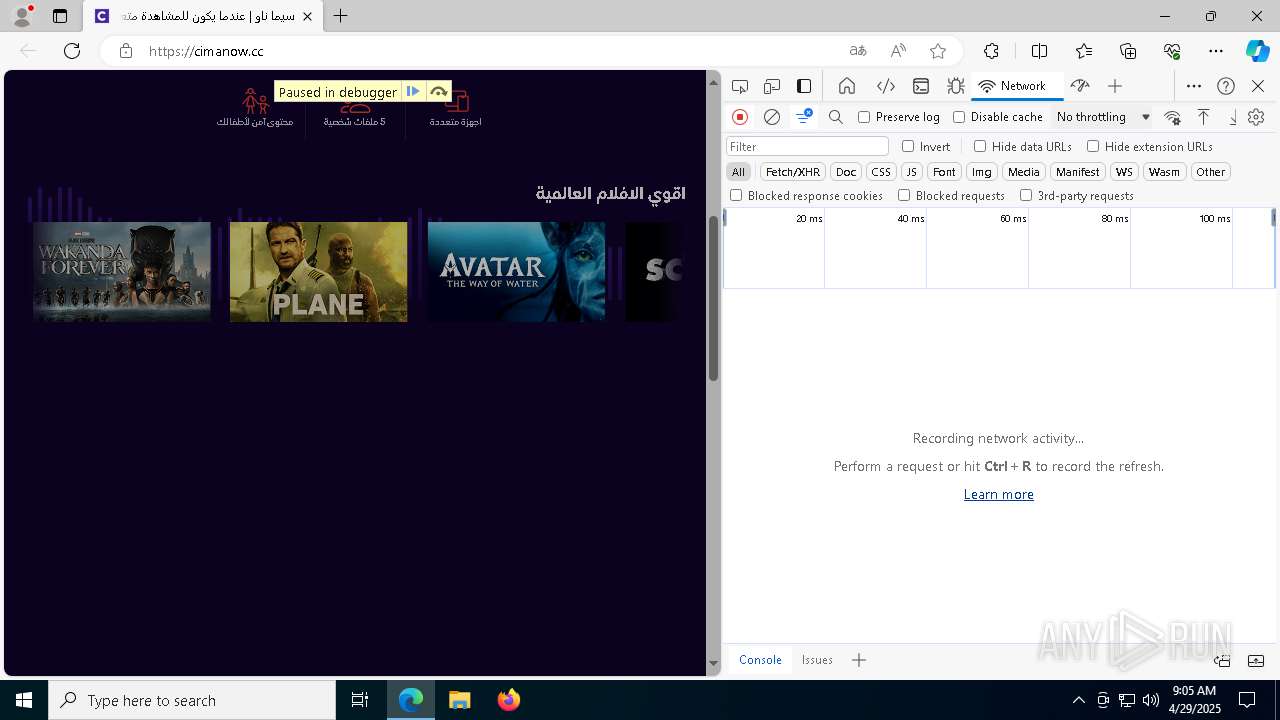Open network conditions wifi-gear icon

1173,117
